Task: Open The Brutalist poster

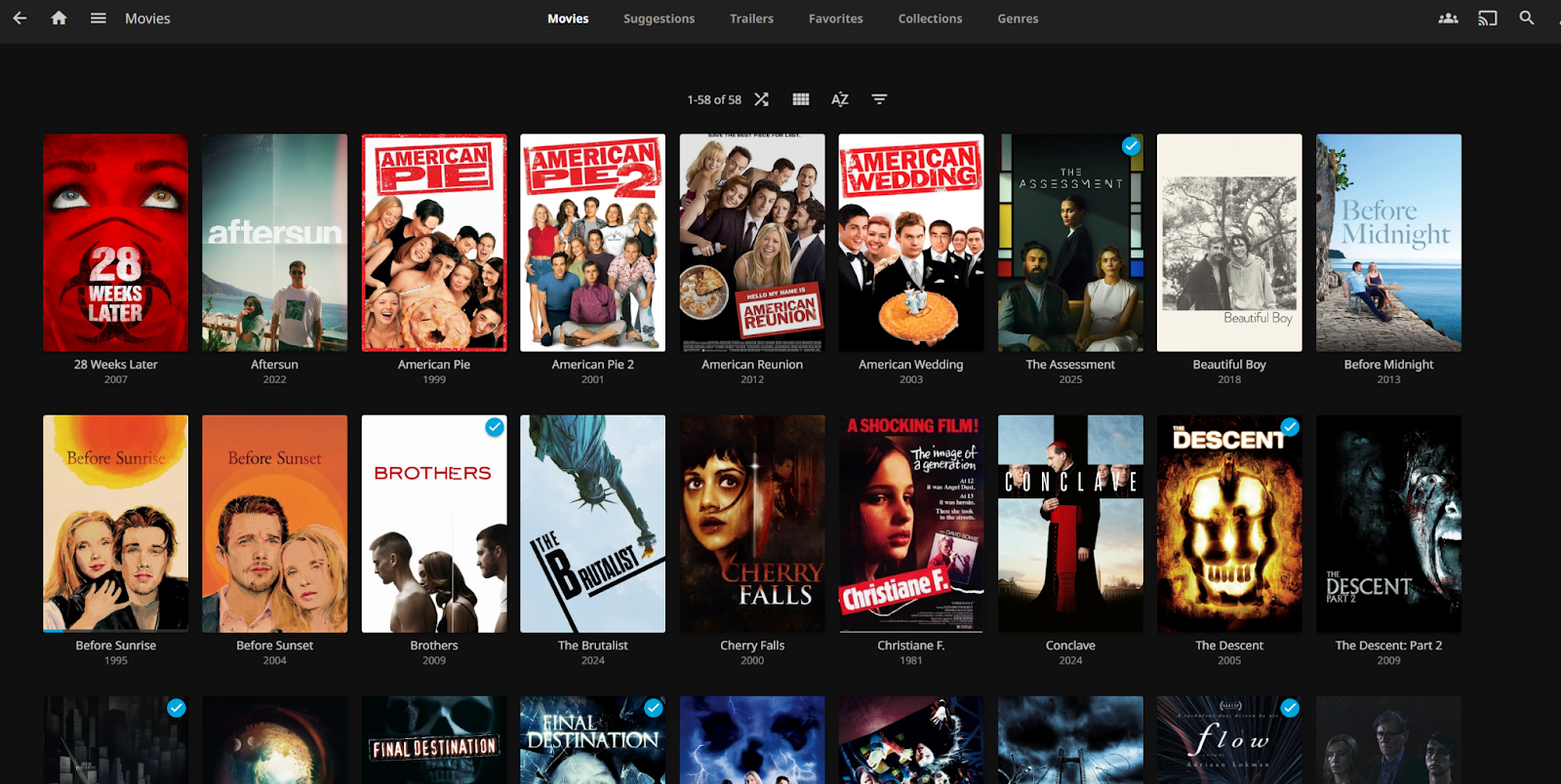Action: pos(593,524)
